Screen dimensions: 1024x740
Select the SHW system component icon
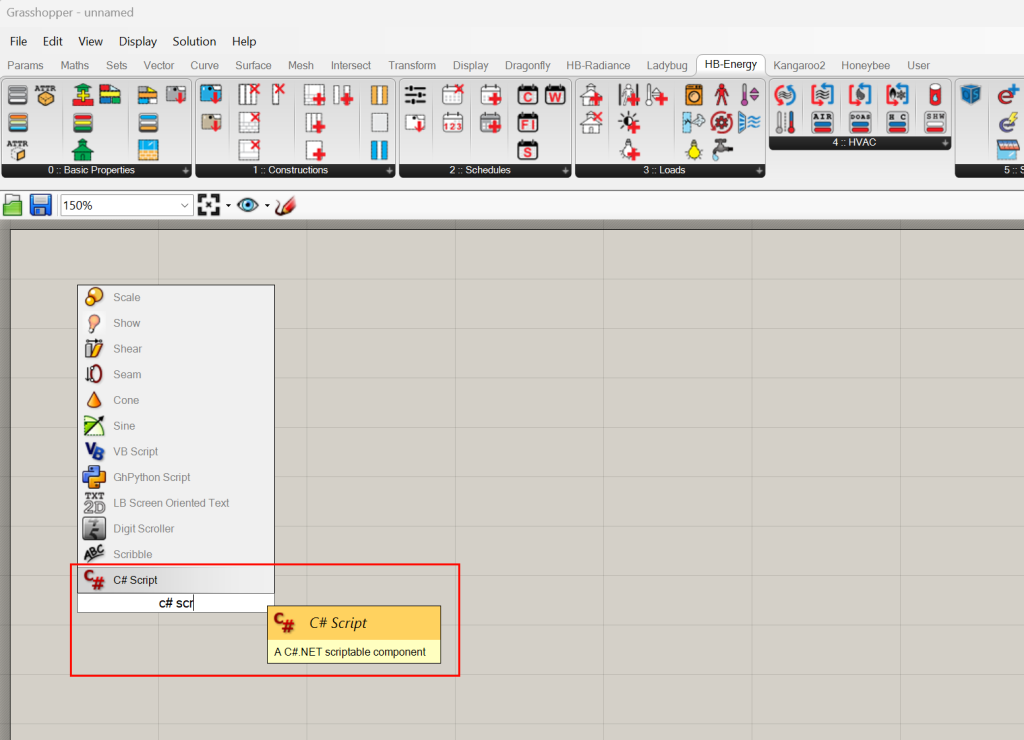[936, 122]
